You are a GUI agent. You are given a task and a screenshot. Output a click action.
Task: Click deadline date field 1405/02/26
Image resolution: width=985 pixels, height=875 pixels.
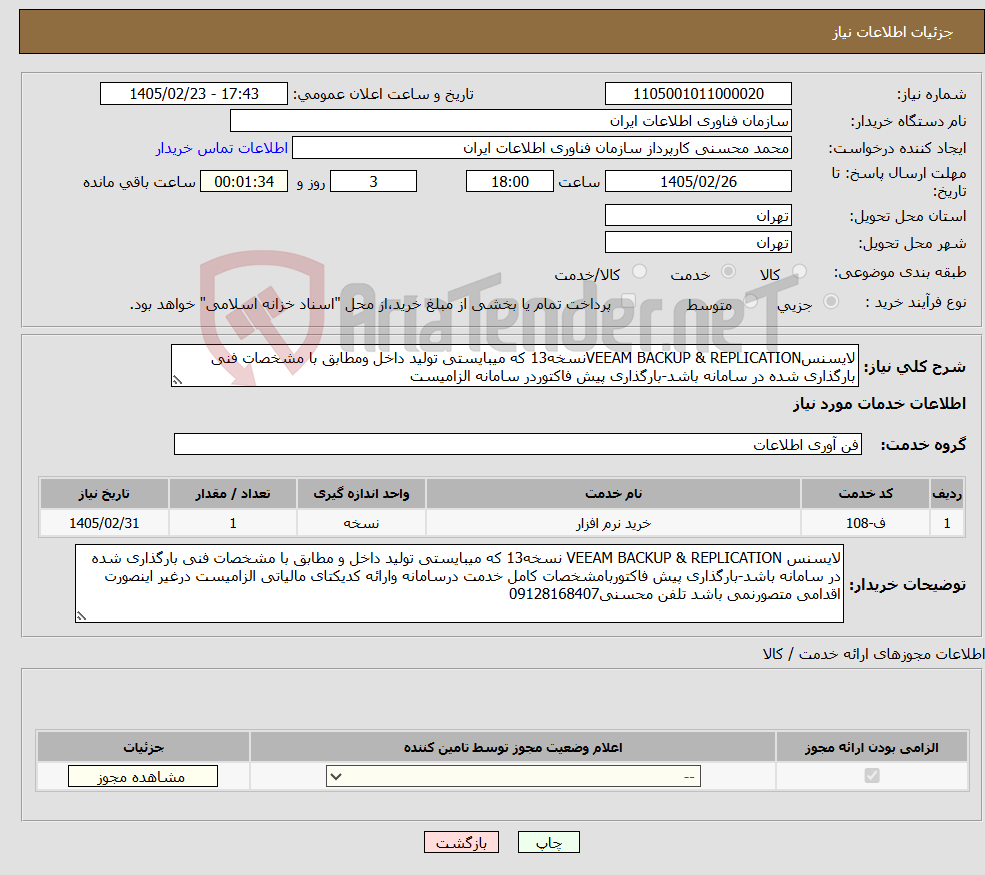(x=698, y=182)
